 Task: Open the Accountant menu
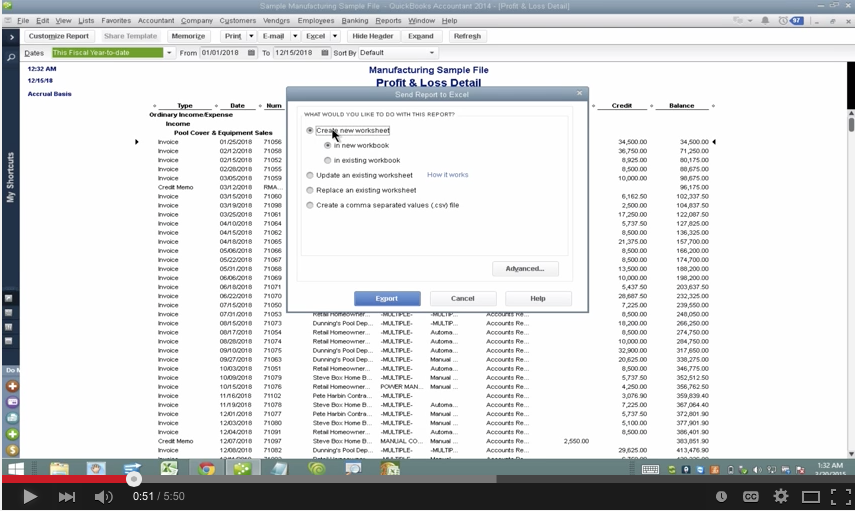coord(156,21)
